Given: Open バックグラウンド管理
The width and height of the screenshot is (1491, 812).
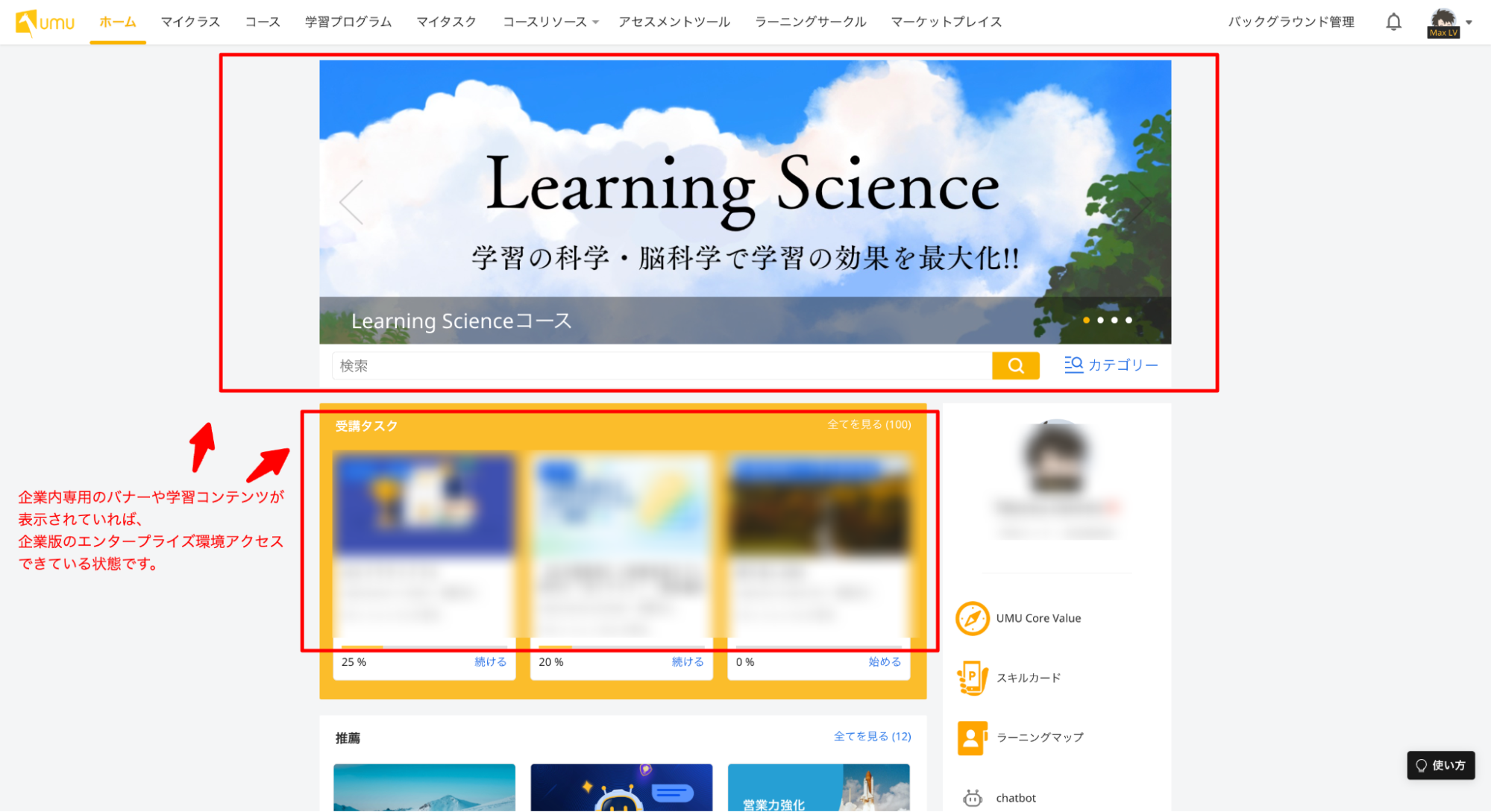Looking at the screenshot, I should [x=1291, y=22].
